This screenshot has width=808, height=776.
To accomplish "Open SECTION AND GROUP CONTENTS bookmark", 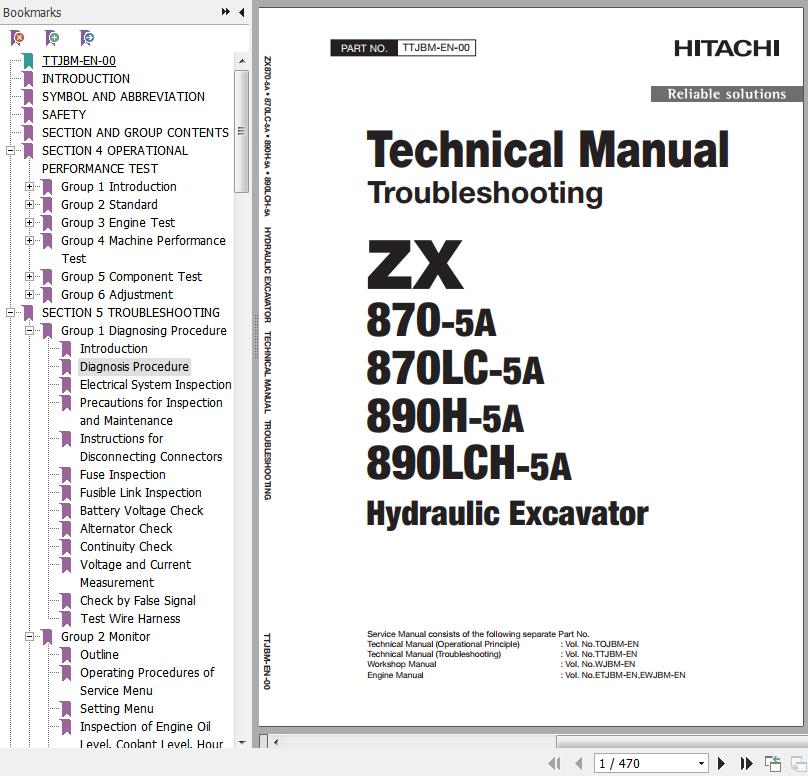I will [135, 133].
